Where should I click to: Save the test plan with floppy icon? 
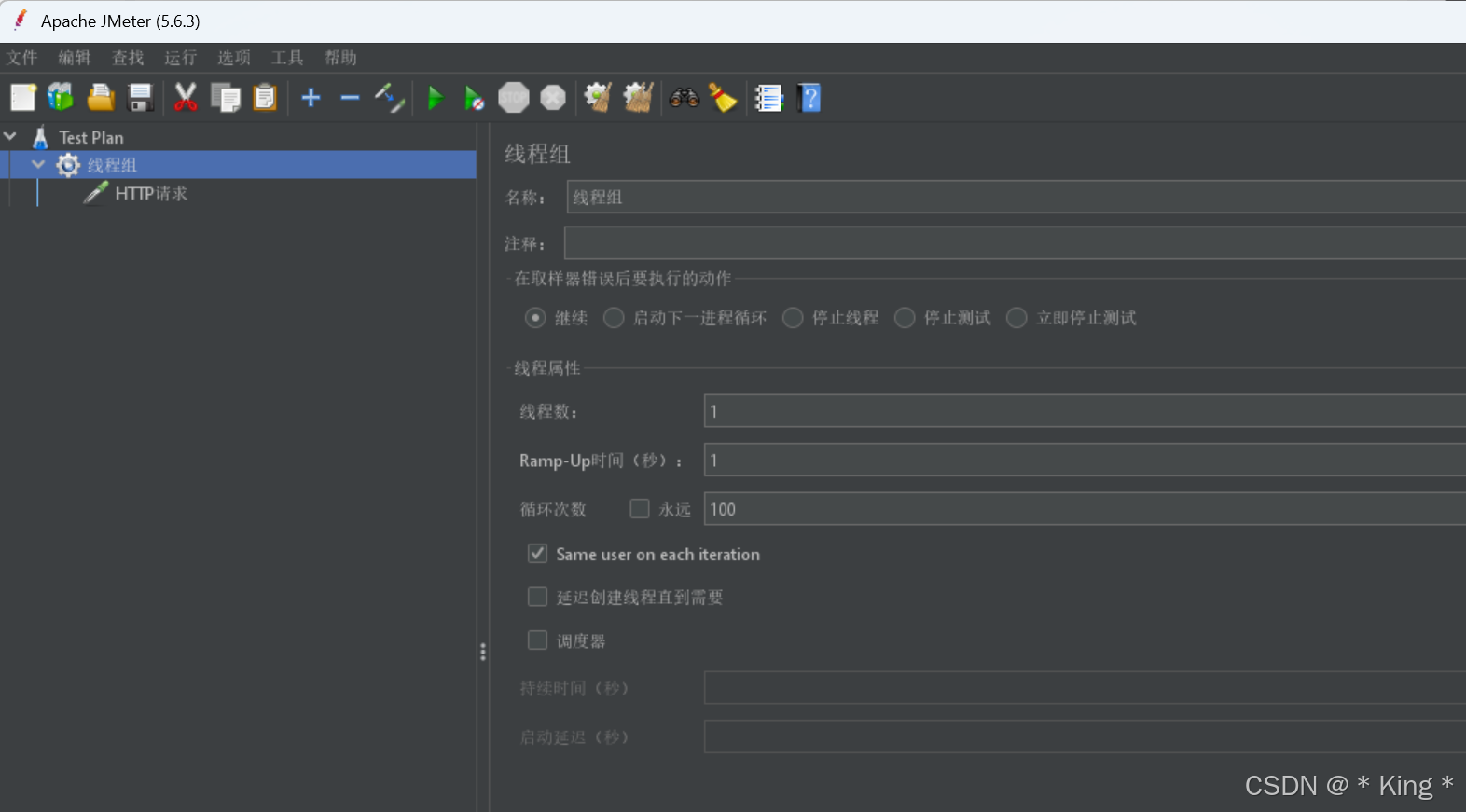[140, 97]
